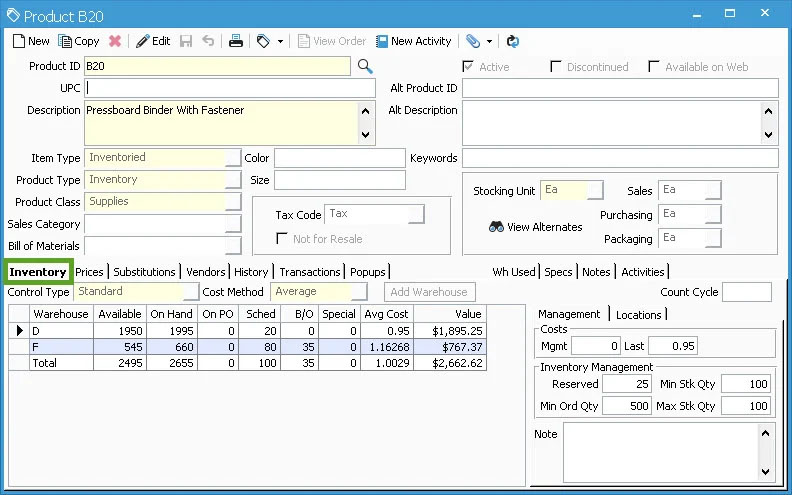Open the Specs tab
The width and height of the screenshot is (792, 495).
point(558,272)
